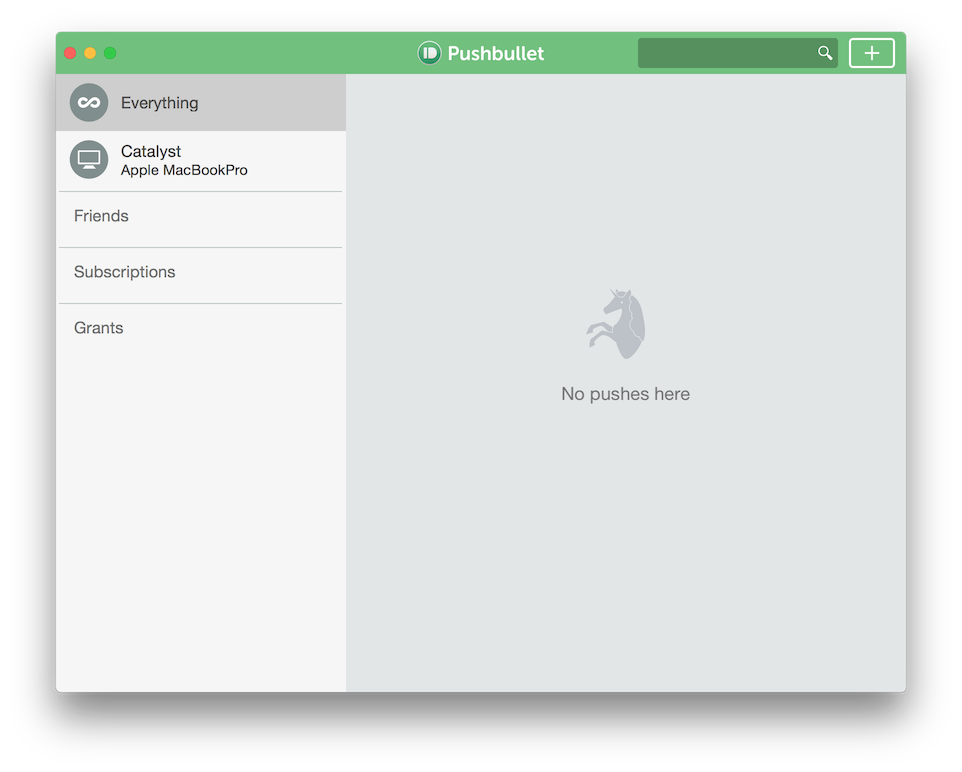Image resolution: width=962 pixels, height=772 pixels.
Task: Click the Everything infinity icon
Action: [x=89, y=102]
